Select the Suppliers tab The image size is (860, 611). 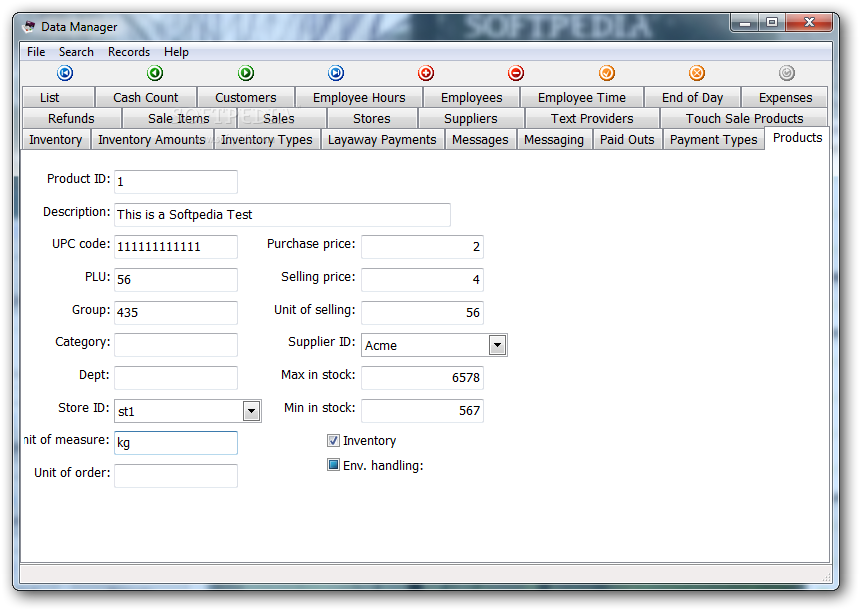click(471, 118)
